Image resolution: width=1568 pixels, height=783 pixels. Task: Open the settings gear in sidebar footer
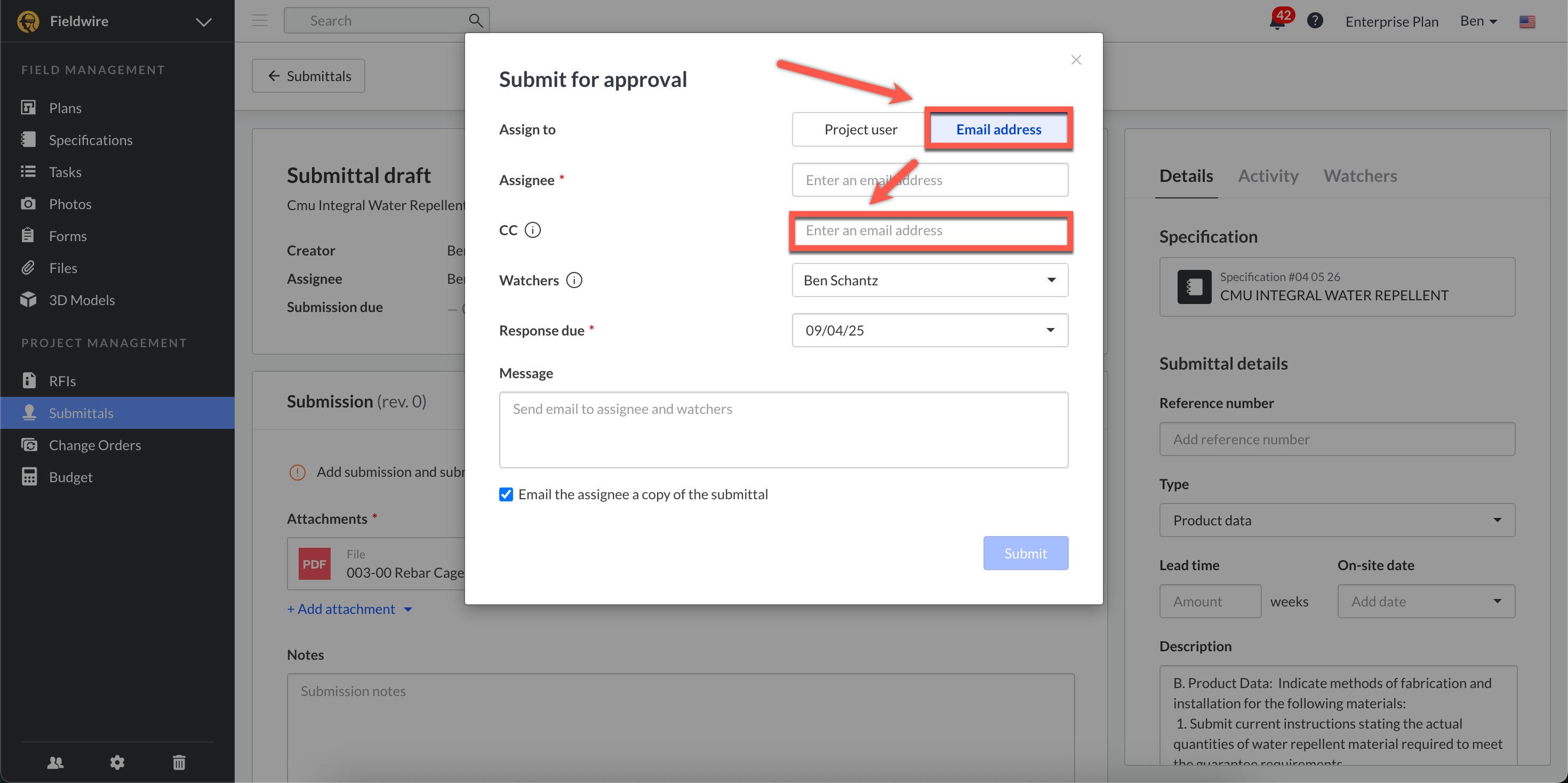[117, 762]
